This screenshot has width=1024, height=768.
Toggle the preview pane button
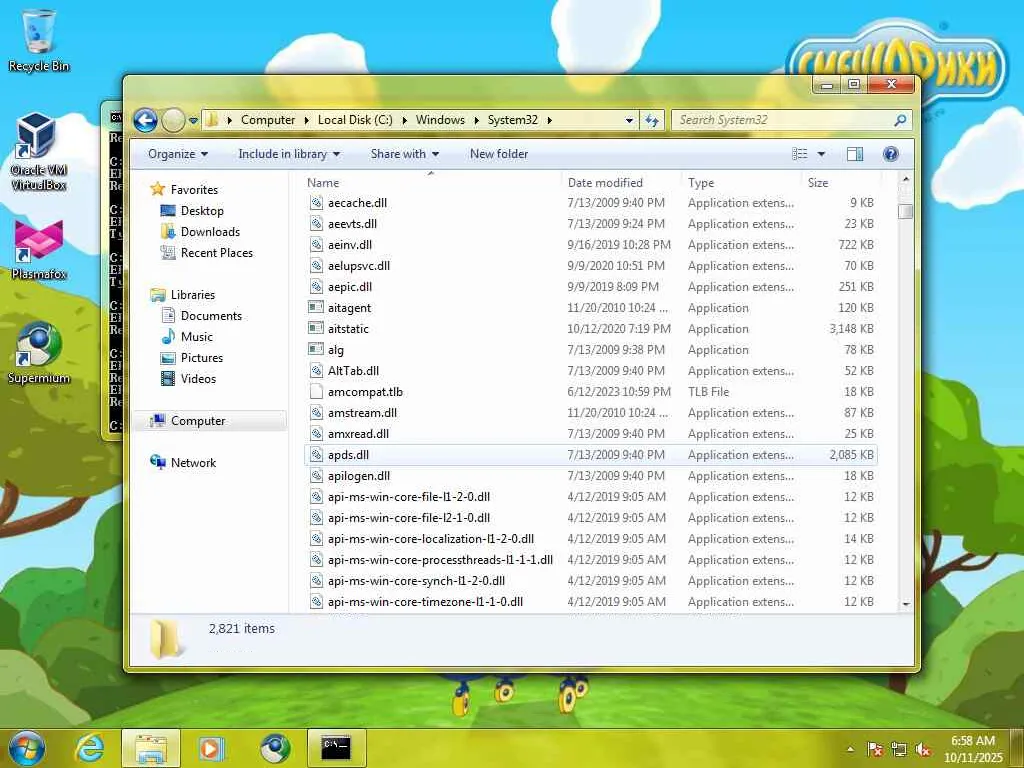click(855, 154)
